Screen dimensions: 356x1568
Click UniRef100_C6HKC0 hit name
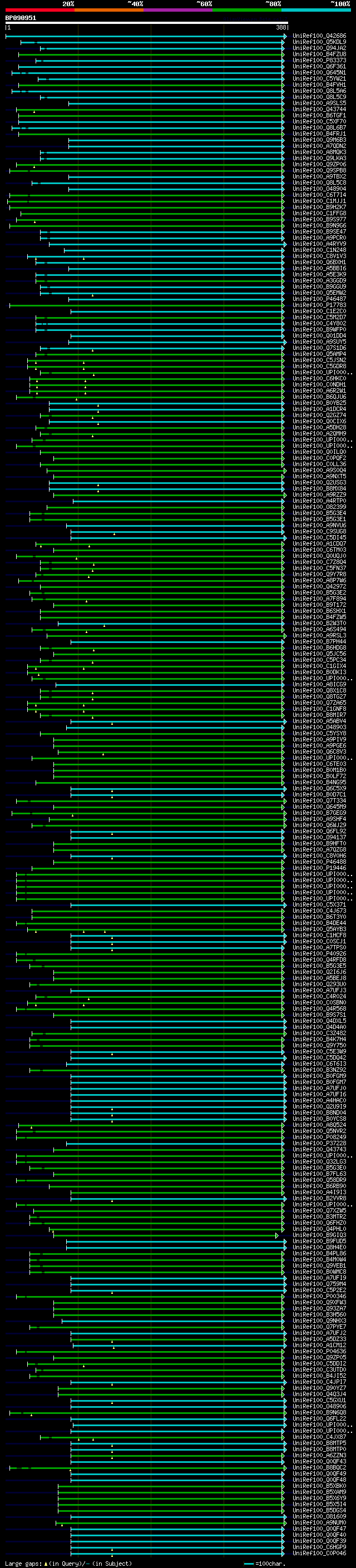coord(319,379)
